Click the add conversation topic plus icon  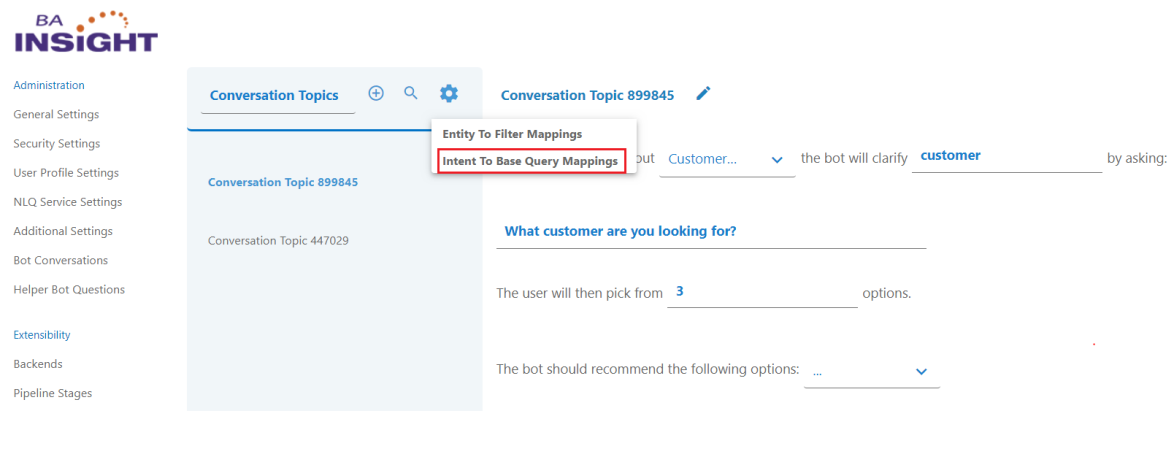[376, 93]
